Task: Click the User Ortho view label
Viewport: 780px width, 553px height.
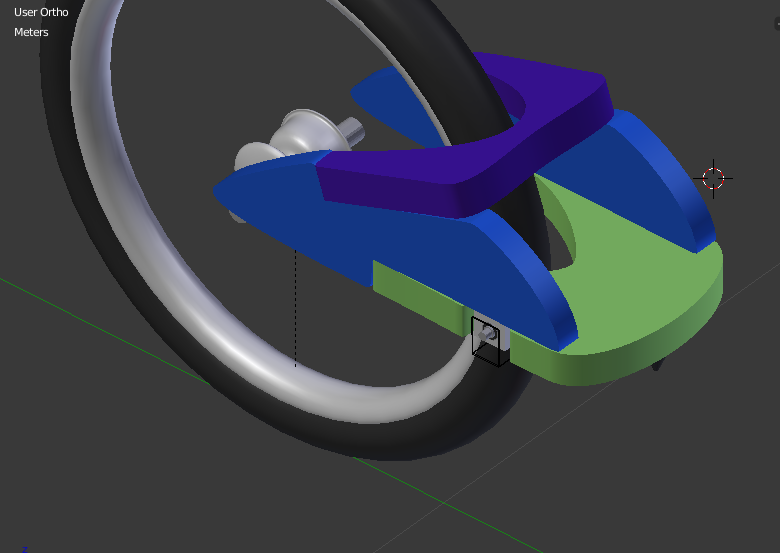Action: click(41, 12)
